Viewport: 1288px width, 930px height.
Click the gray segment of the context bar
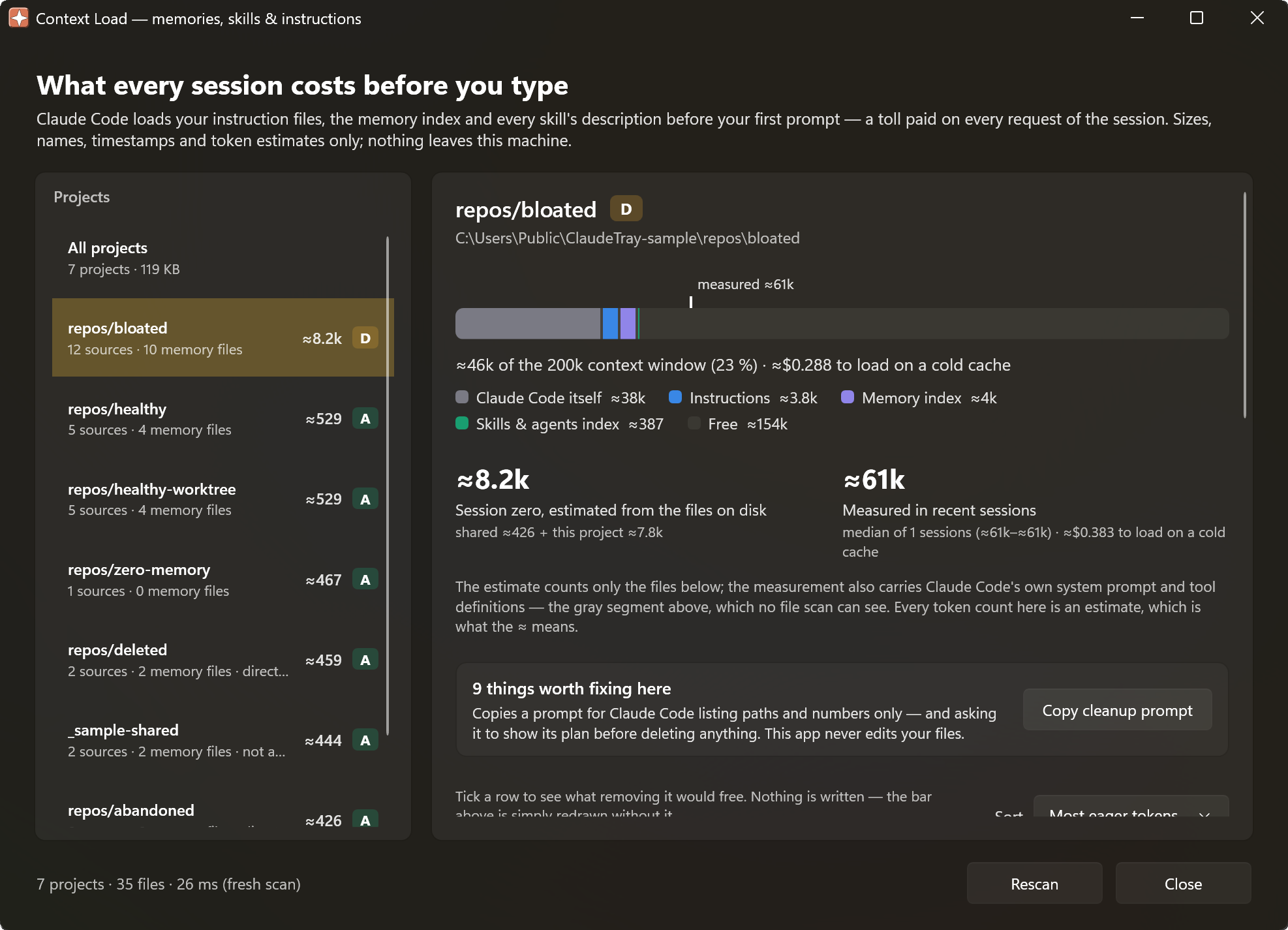point(527,323)
